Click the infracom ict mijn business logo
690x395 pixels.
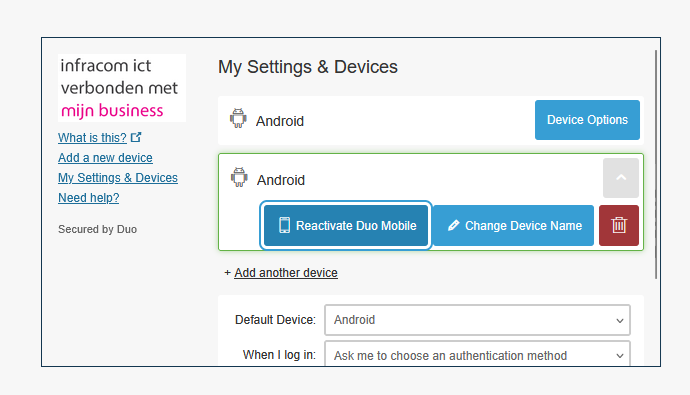(122, 88)
